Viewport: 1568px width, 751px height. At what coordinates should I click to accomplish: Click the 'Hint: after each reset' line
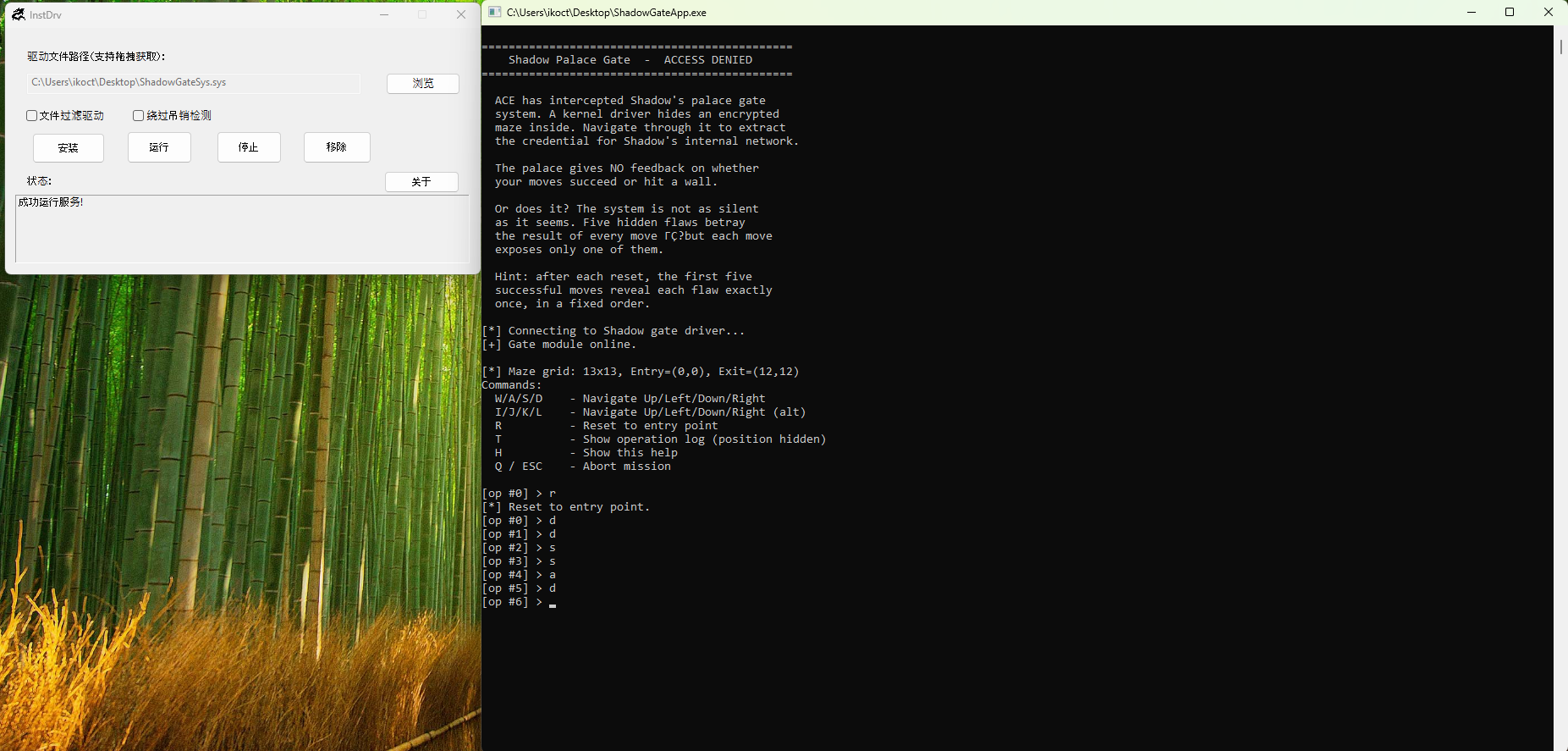tap(624, 277)
